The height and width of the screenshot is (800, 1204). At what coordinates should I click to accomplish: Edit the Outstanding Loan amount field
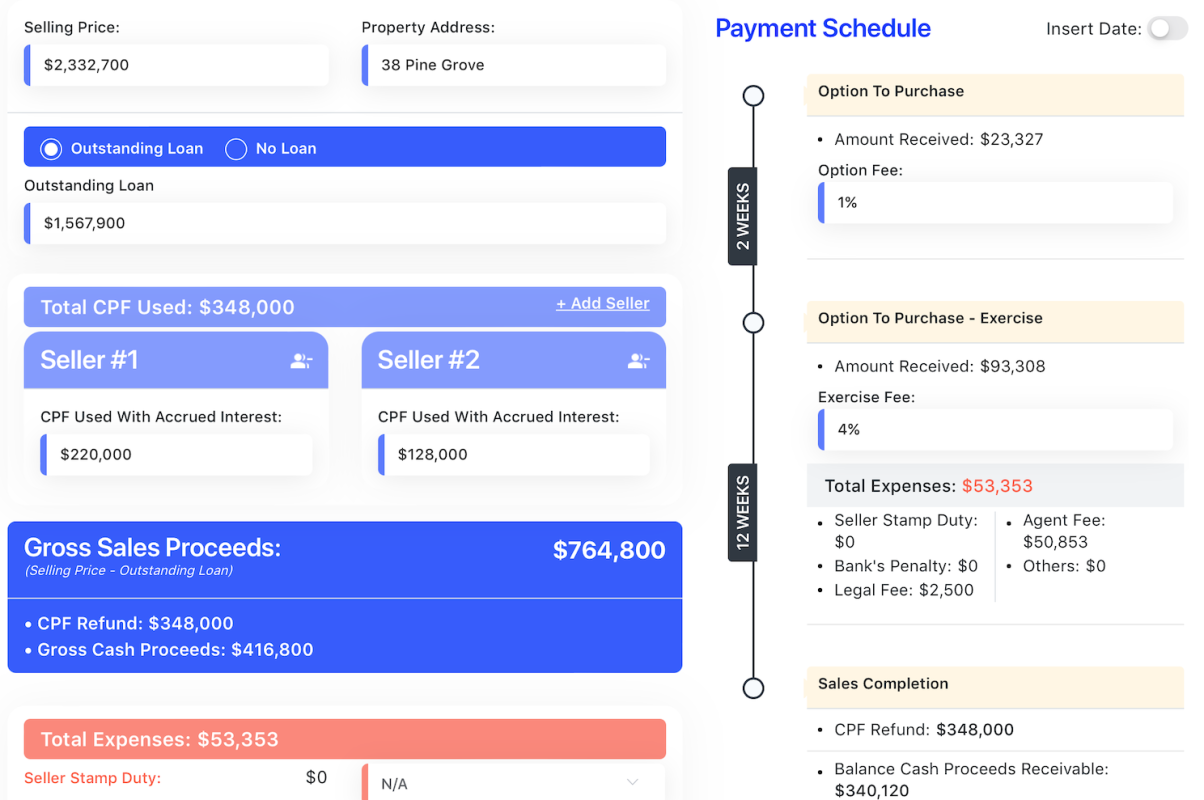click(345, 223)
